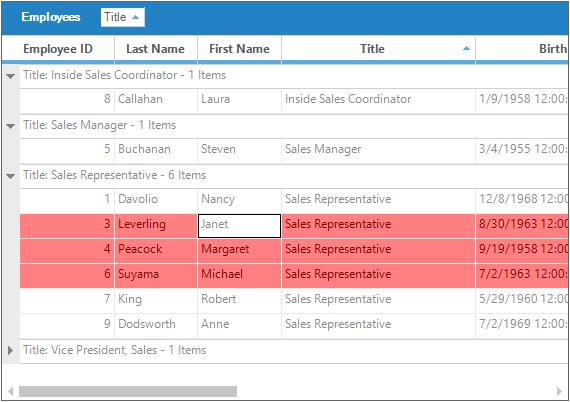The image size is (570, 402).
Task: Click 'Title: Vice President, Sales - 1 Items' row
Action: click(294, 350)
